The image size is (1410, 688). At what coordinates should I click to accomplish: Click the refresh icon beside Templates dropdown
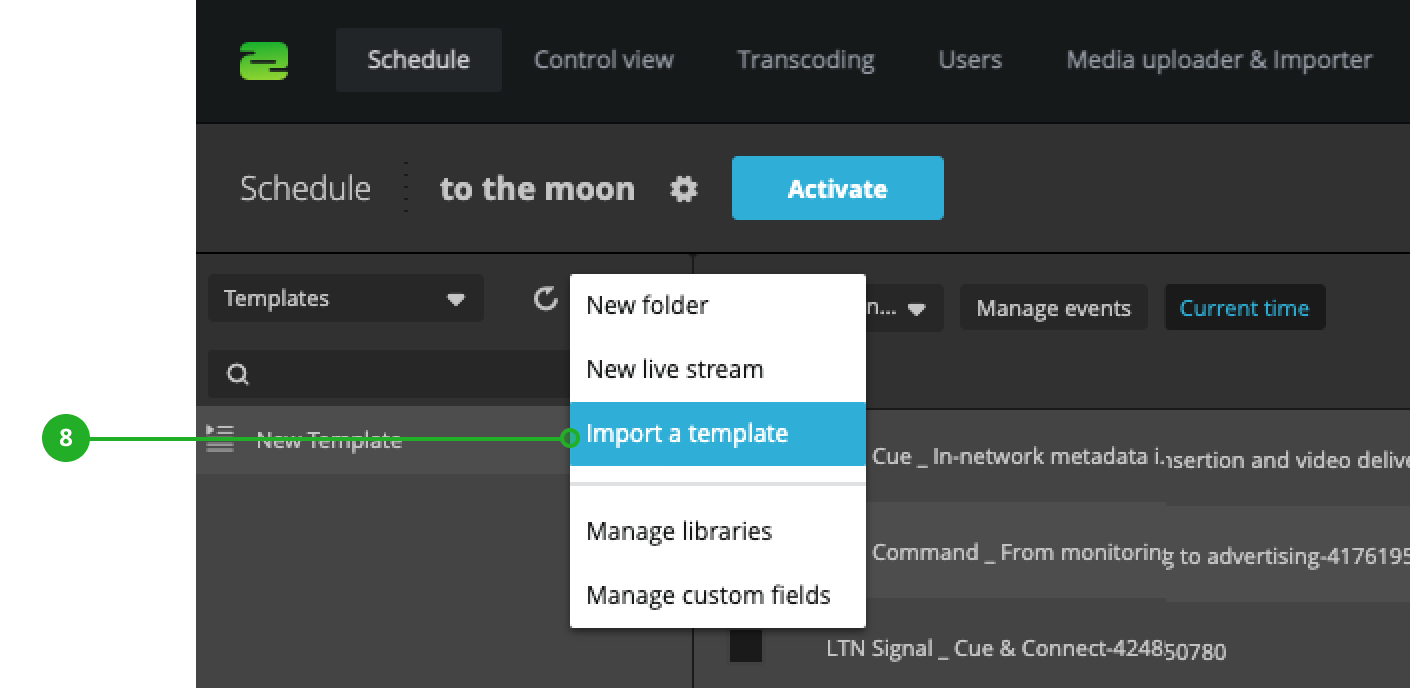(545, 299)
